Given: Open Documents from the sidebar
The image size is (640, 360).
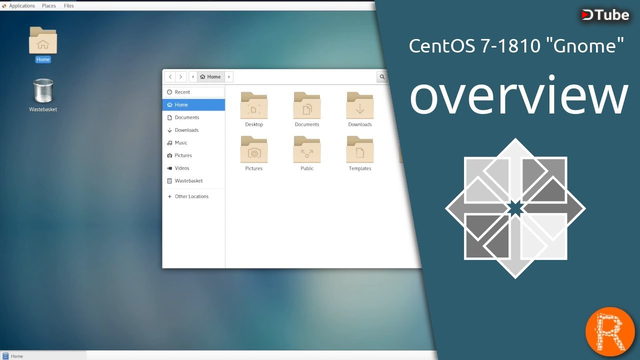Looking at the screenshot, I should tap(193, 118).
